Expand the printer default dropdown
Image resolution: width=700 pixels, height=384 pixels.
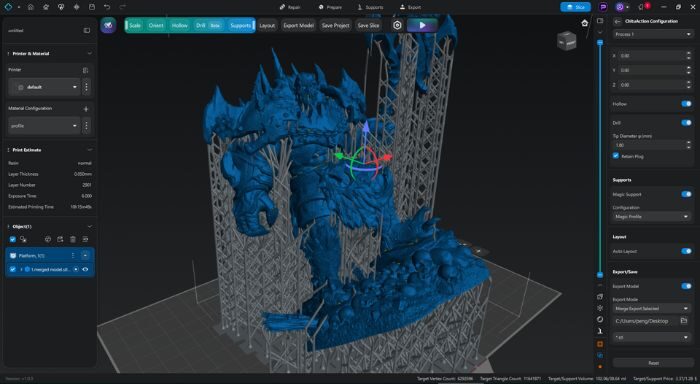click(x=44, y=87)
